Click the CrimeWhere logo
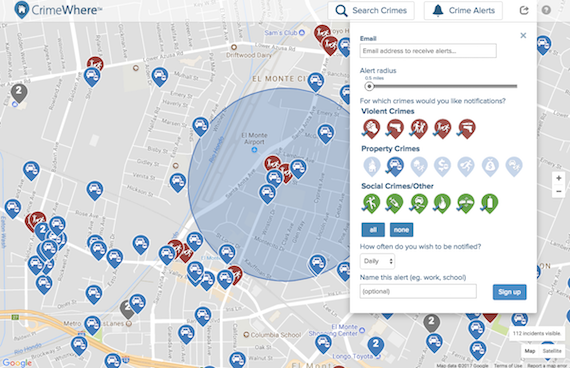The height and width of the screenshot is (368, 570). 58,10
